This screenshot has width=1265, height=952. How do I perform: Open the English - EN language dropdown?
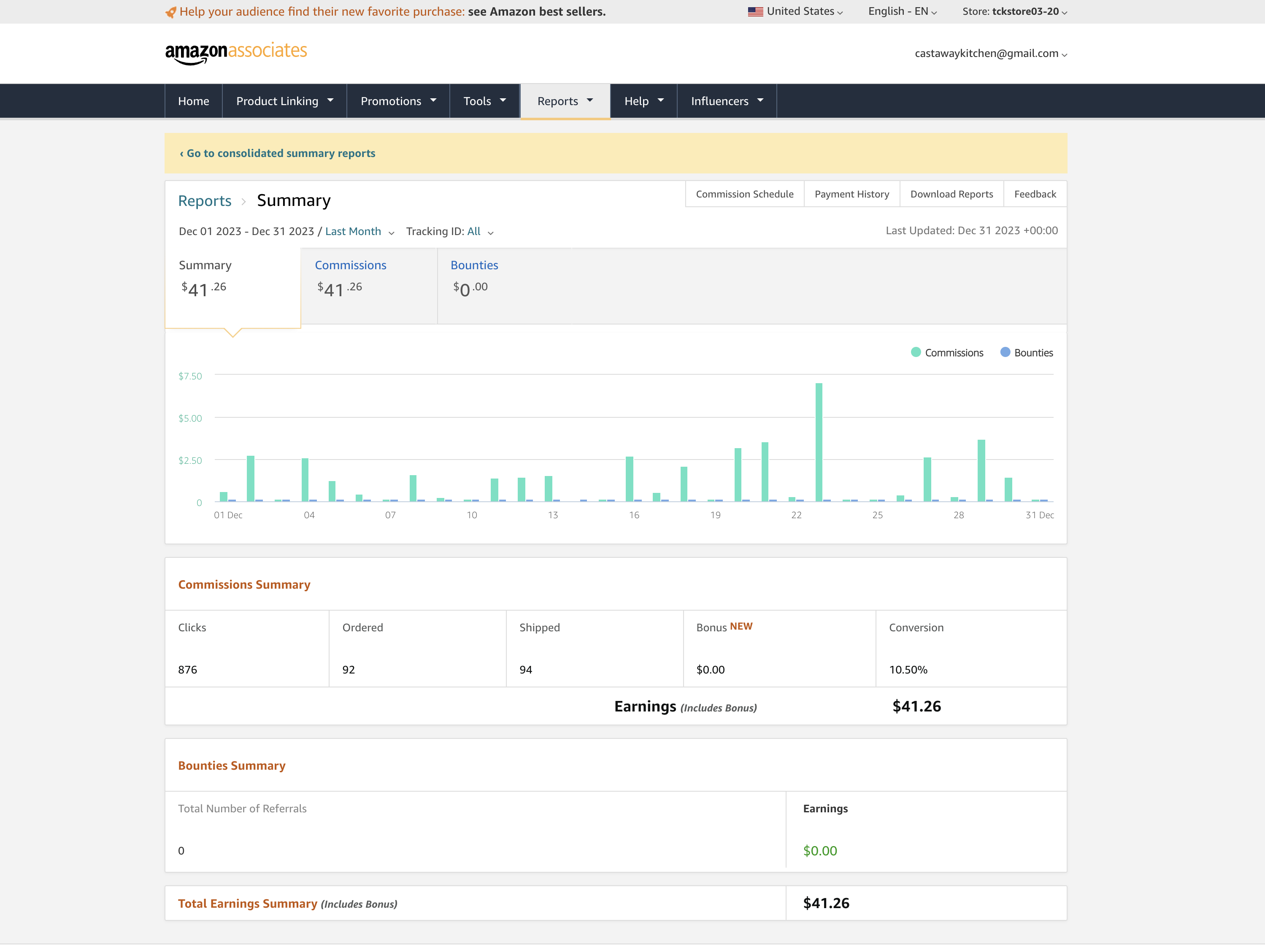pos(903,11)
